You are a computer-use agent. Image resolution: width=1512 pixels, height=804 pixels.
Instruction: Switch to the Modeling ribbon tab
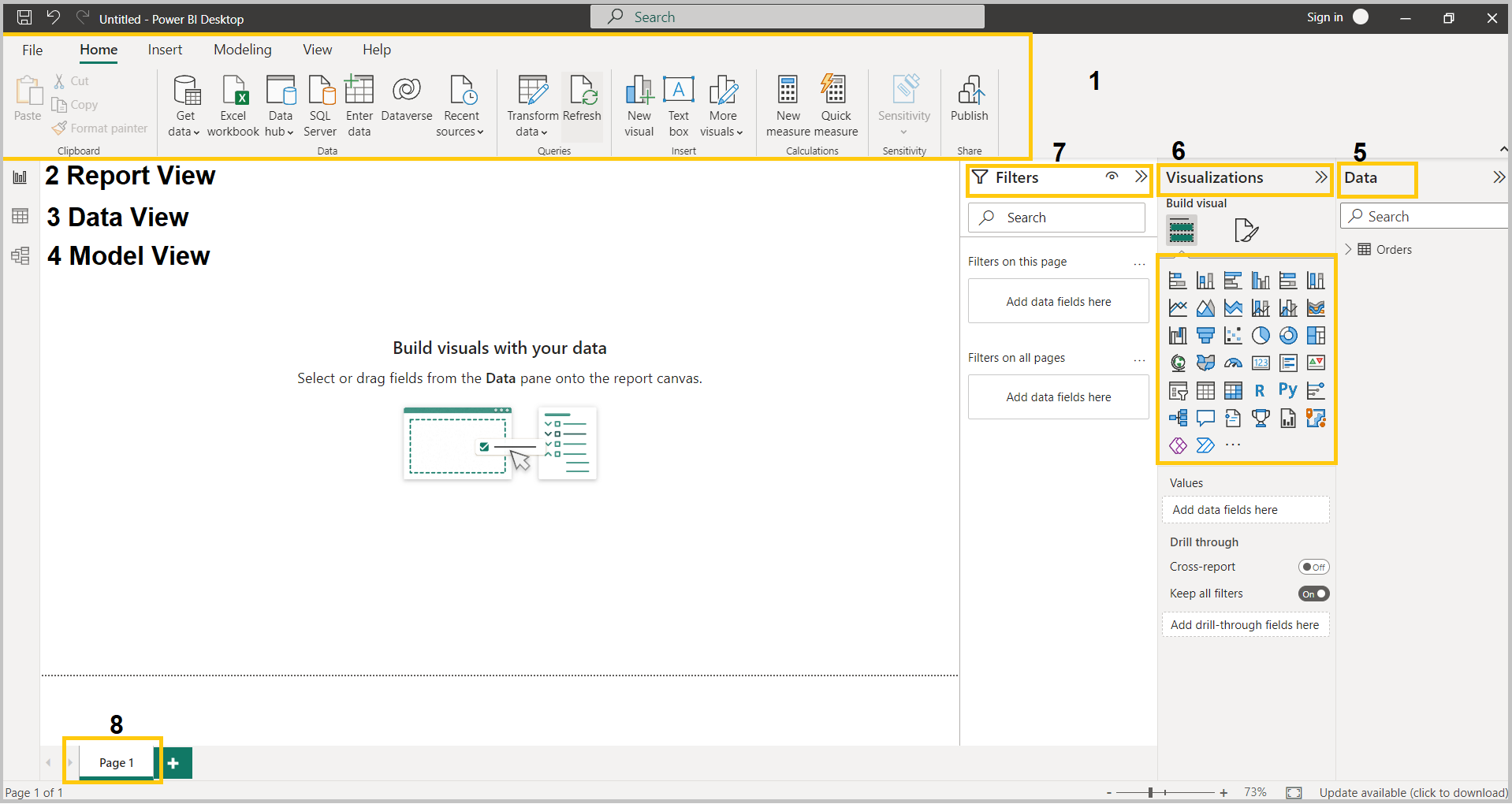click(242, 49)
